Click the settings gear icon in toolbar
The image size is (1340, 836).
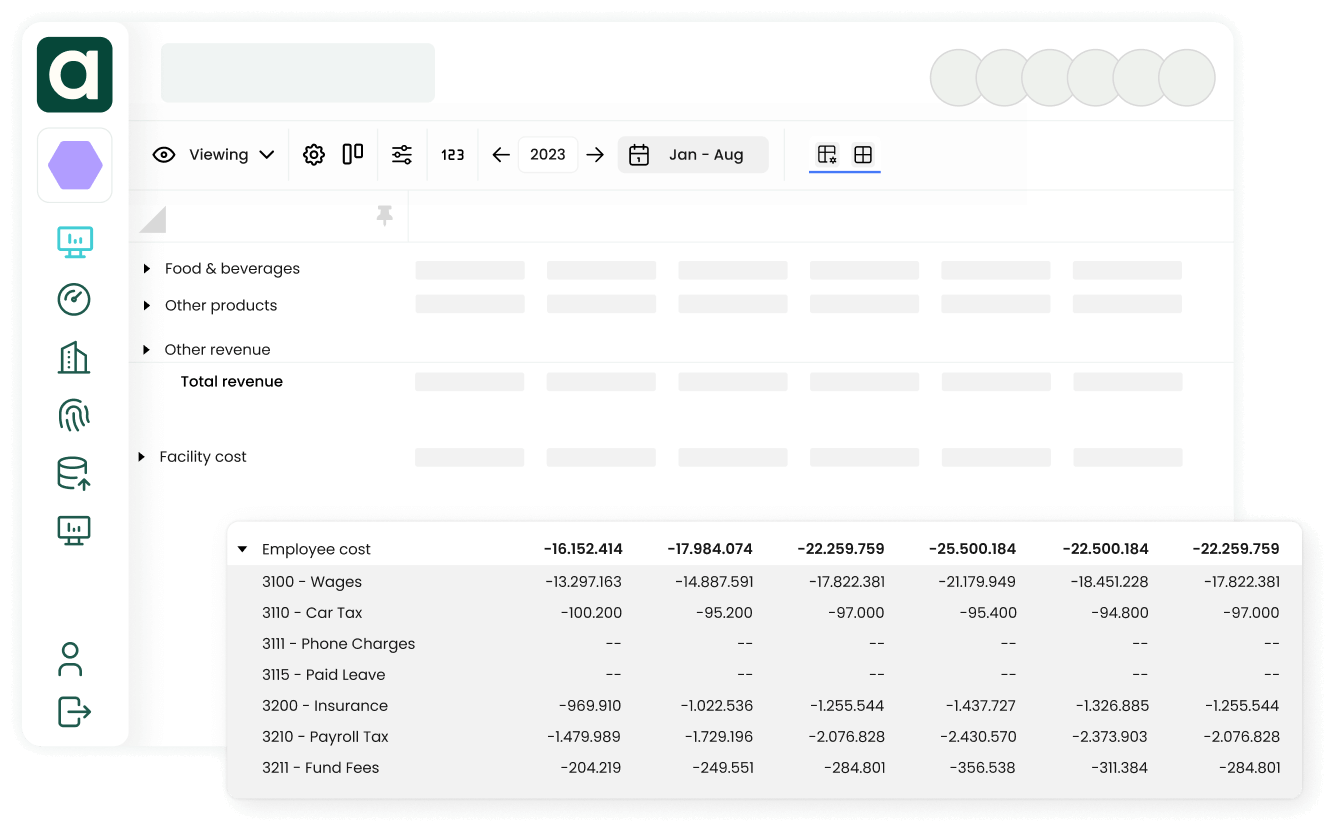(314, 155)
